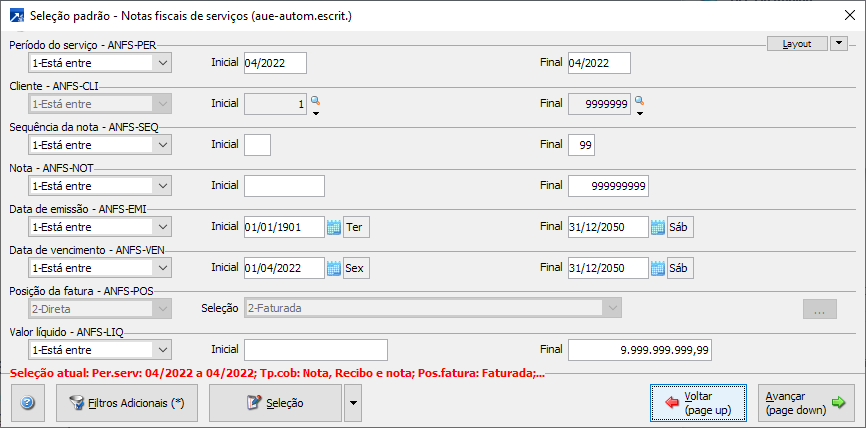
Task: Open calendar for Data de vencimento Final
Action: click(657, 268)
